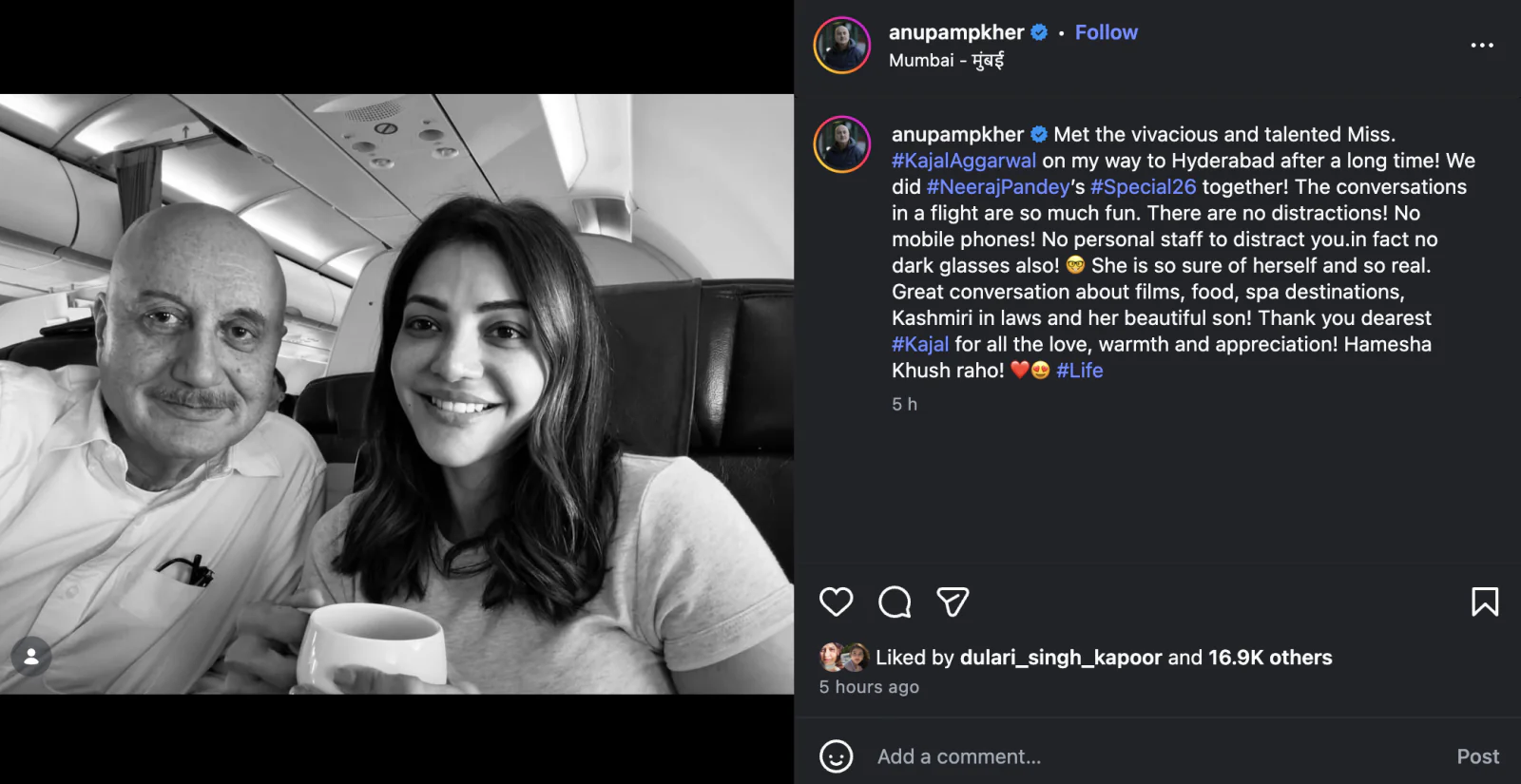This screenshot has width=1521, height=784.
Task: Open comments via the speech bubble icon
Action: point(894,602)
